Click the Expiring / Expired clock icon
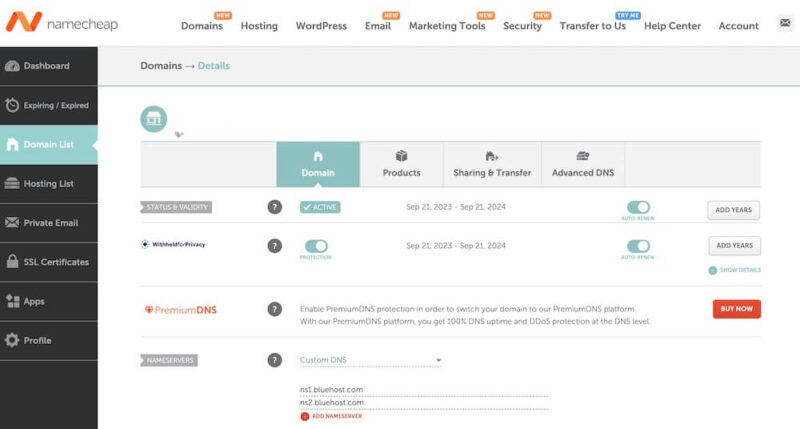 (x=12, y=105)
